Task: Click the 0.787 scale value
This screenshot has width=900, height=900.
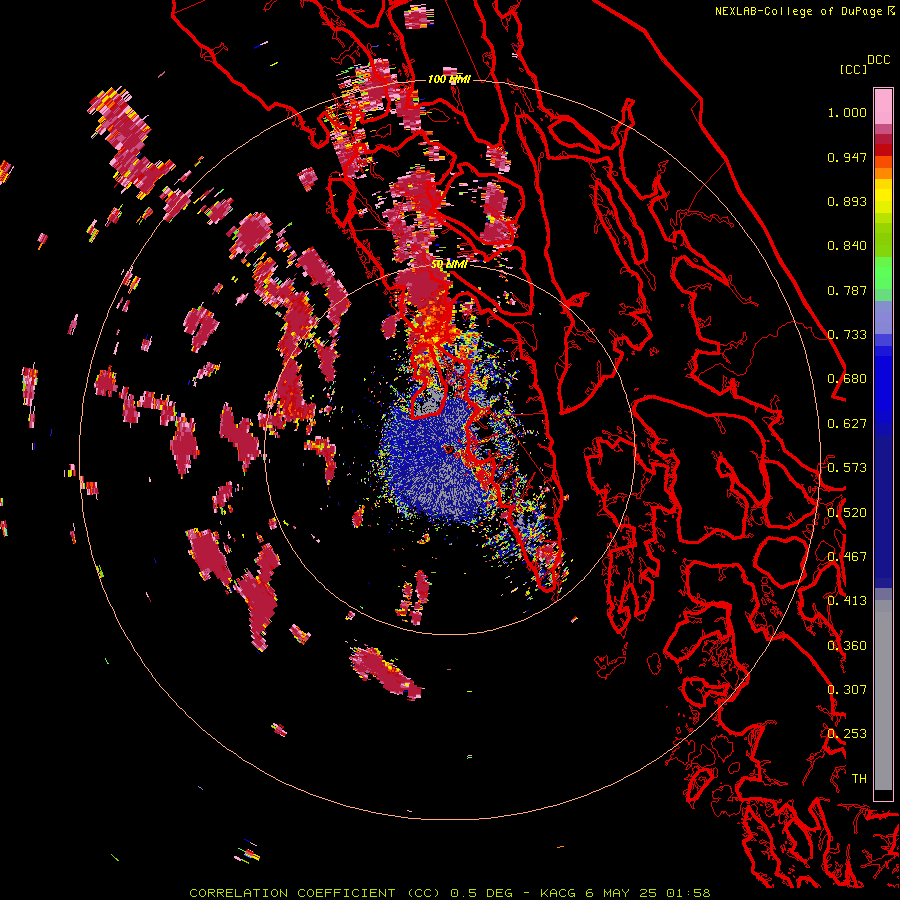Action: 847,290
